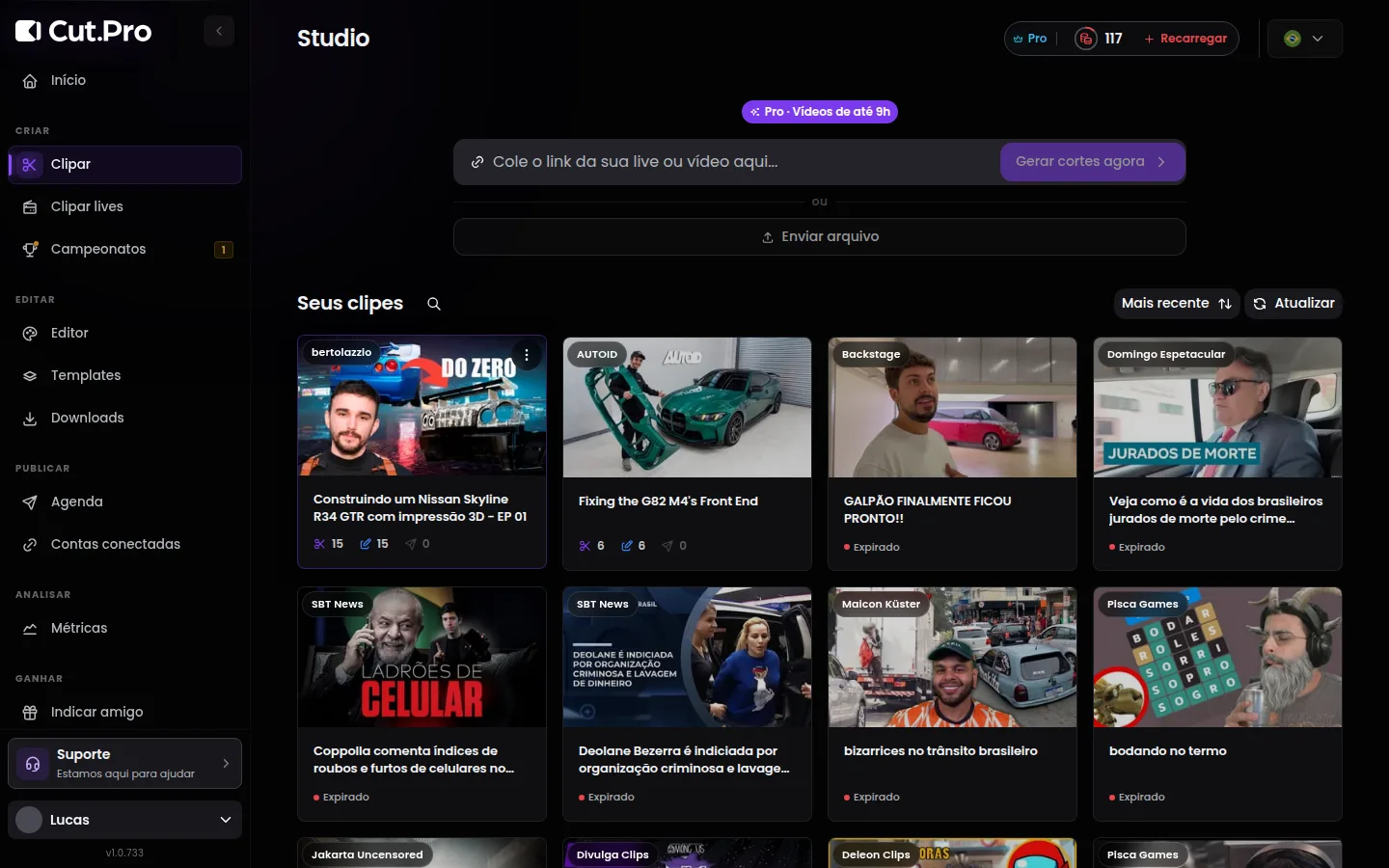
Task: Open the Templates page
Action: (x=124, y=375)
